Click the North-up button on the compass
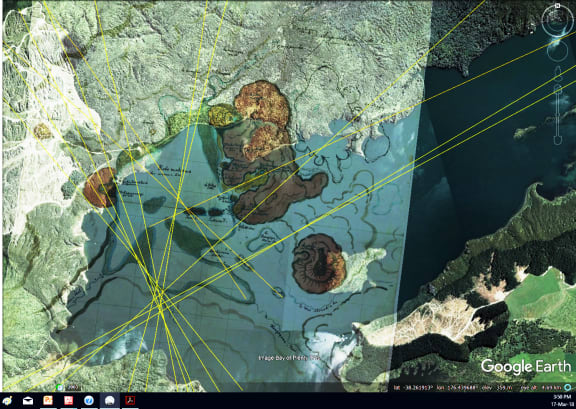Image resolution: width=576 pixels, height=409 pixels. (557, 6)
